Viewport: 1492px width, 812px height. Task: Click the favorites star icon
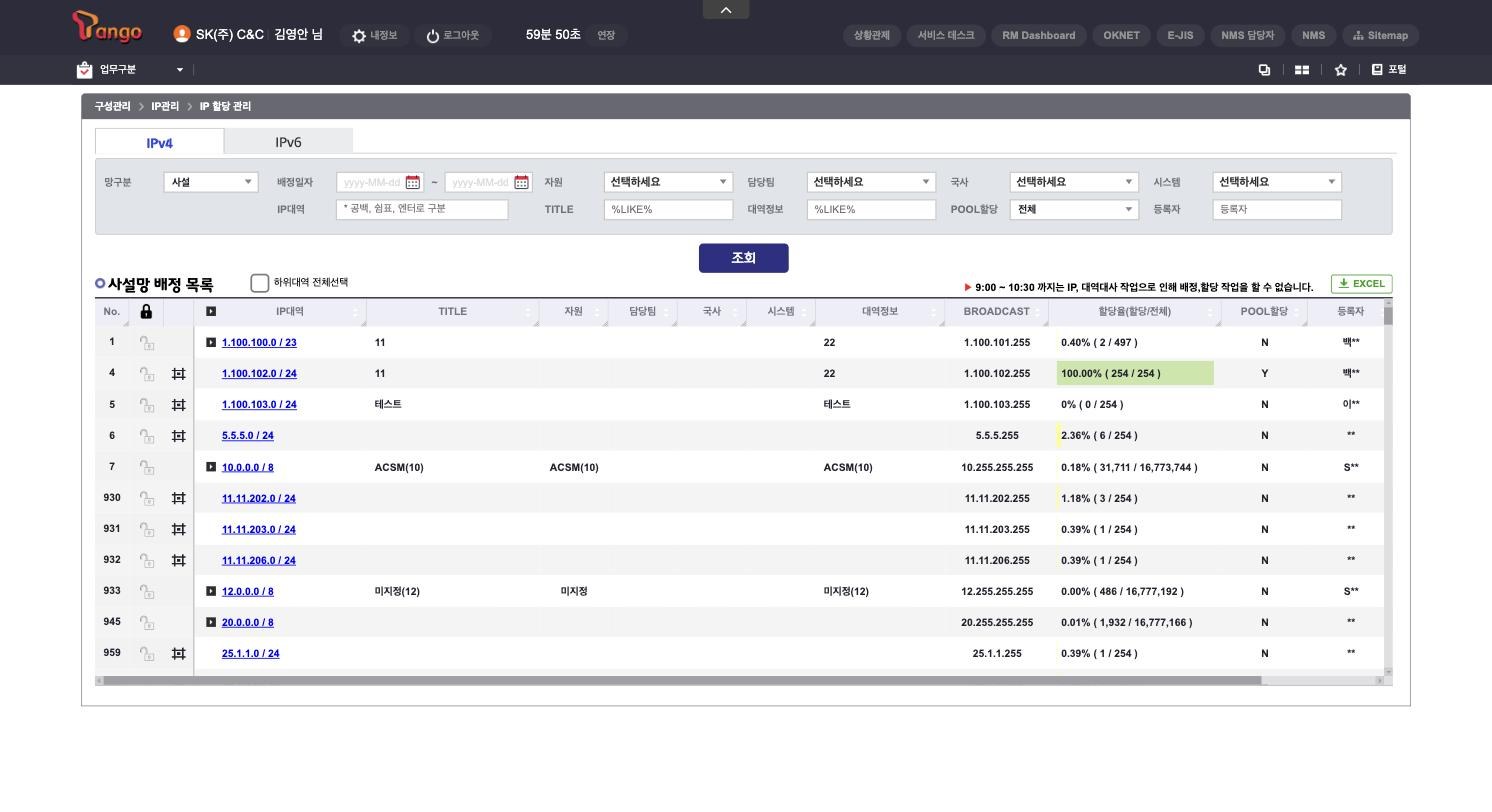(x=1341, y=70)
